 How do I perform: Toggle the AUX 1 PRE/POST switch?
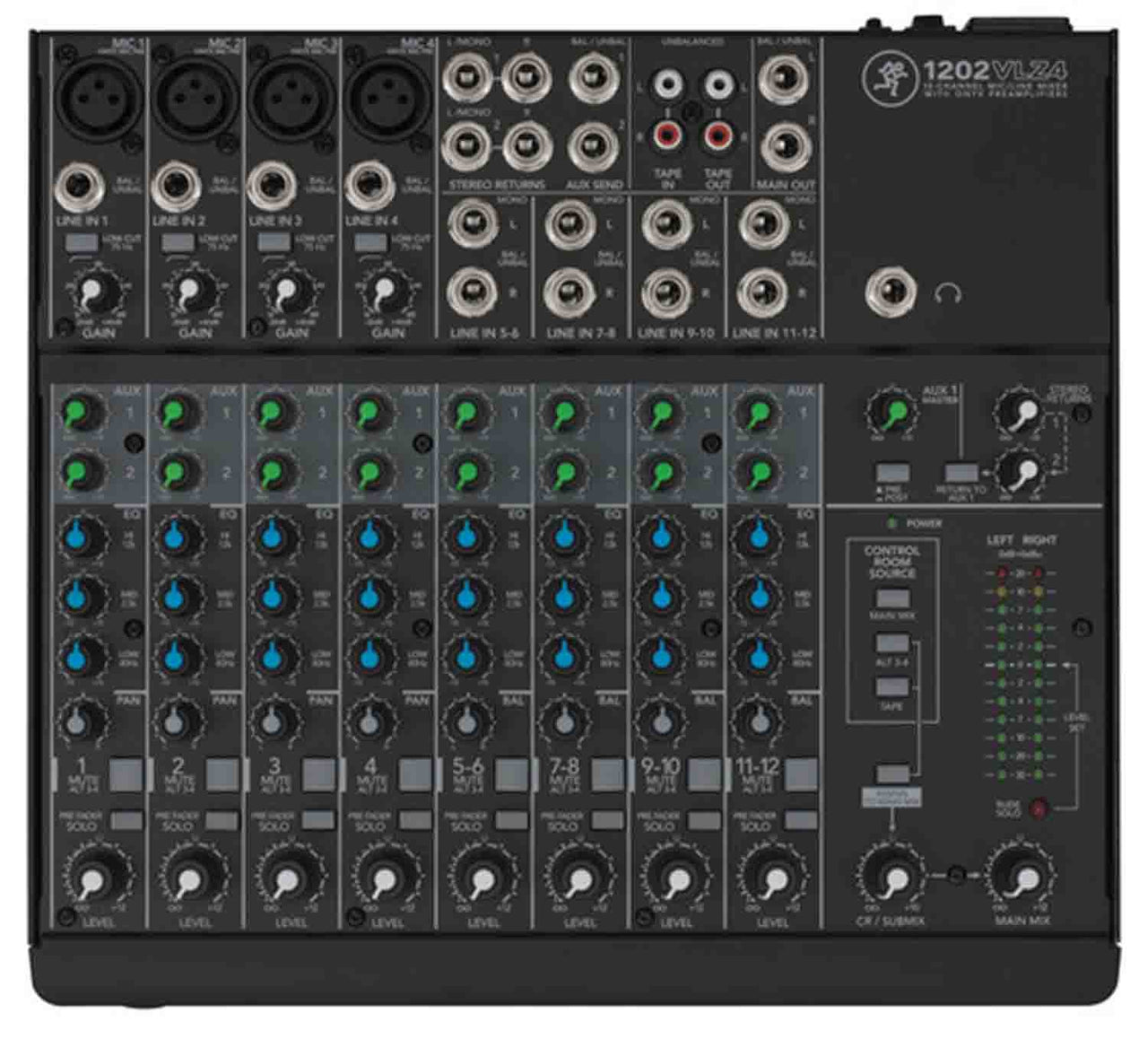click(892, 473)
